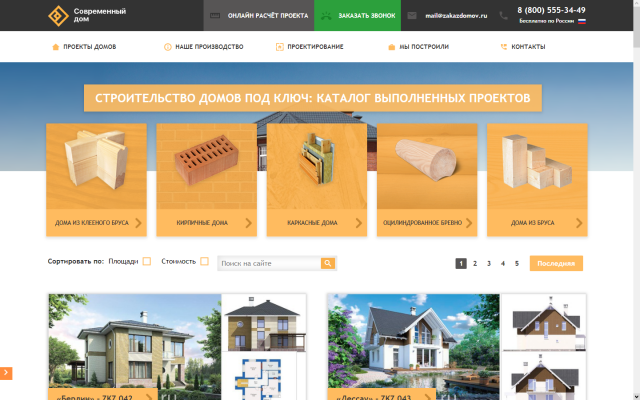Click the green Заказать звонок button
Image resolution: width=640 pixels, height=400 pixels.
point(357,16)
